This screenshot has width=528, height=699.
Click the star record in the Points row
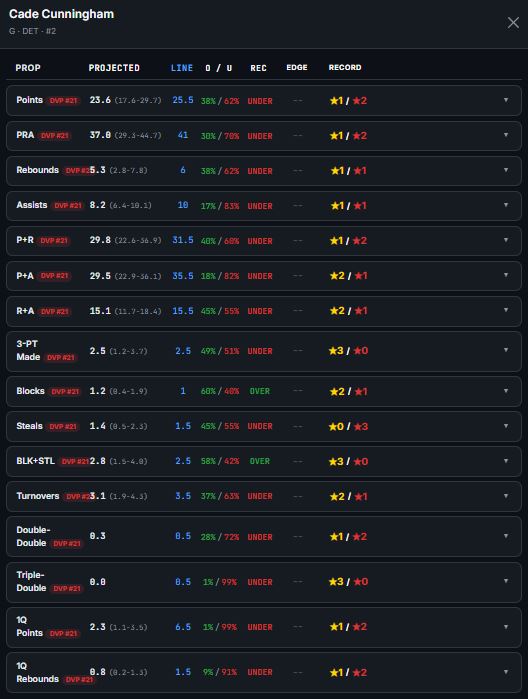[x=348, y=101]
